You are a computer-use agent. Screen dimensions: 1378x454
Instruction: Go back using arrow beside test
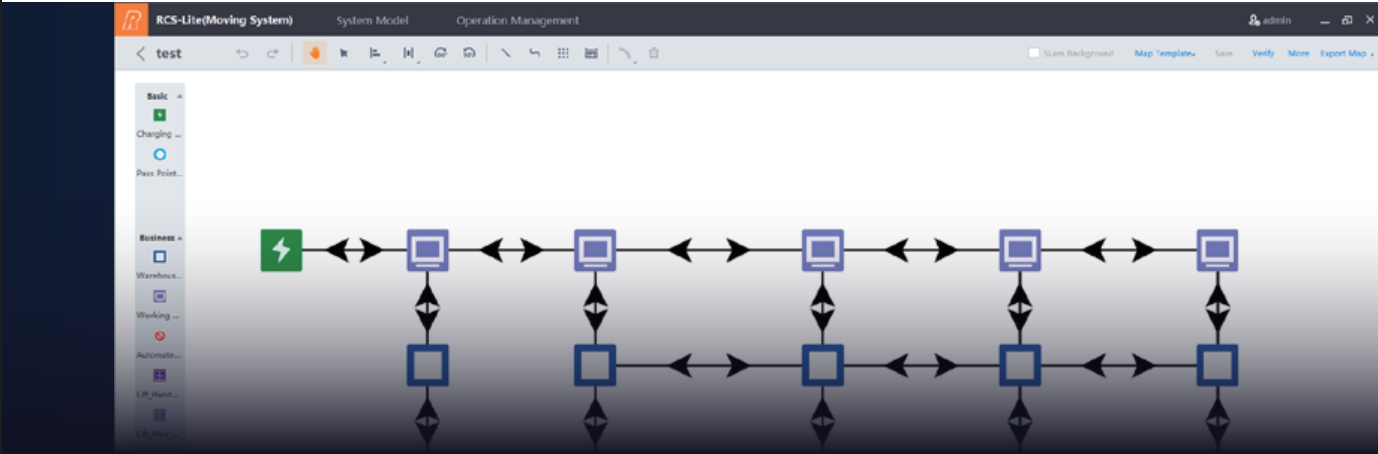(141, 54)
